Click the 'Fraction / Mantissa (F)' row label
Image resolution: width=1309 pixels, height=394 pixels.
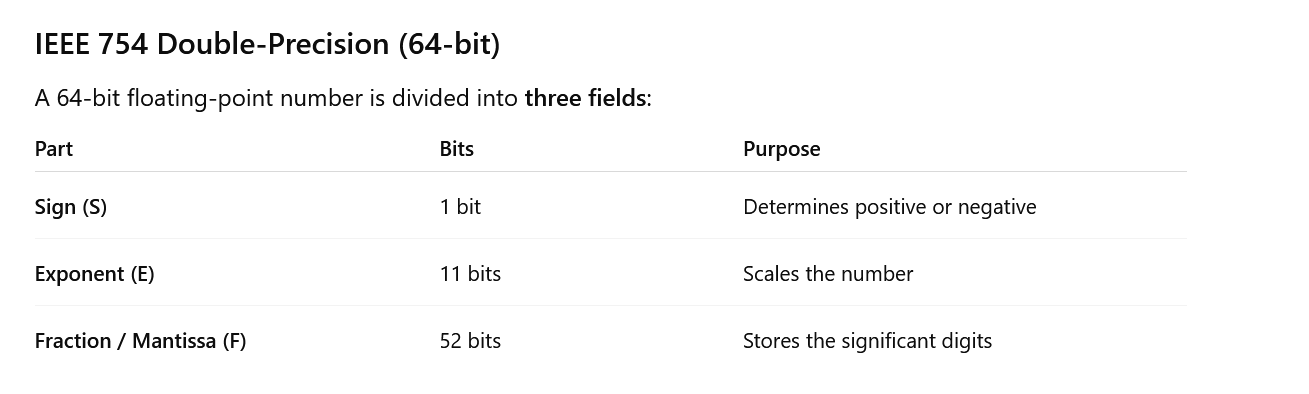coord(141,341)
